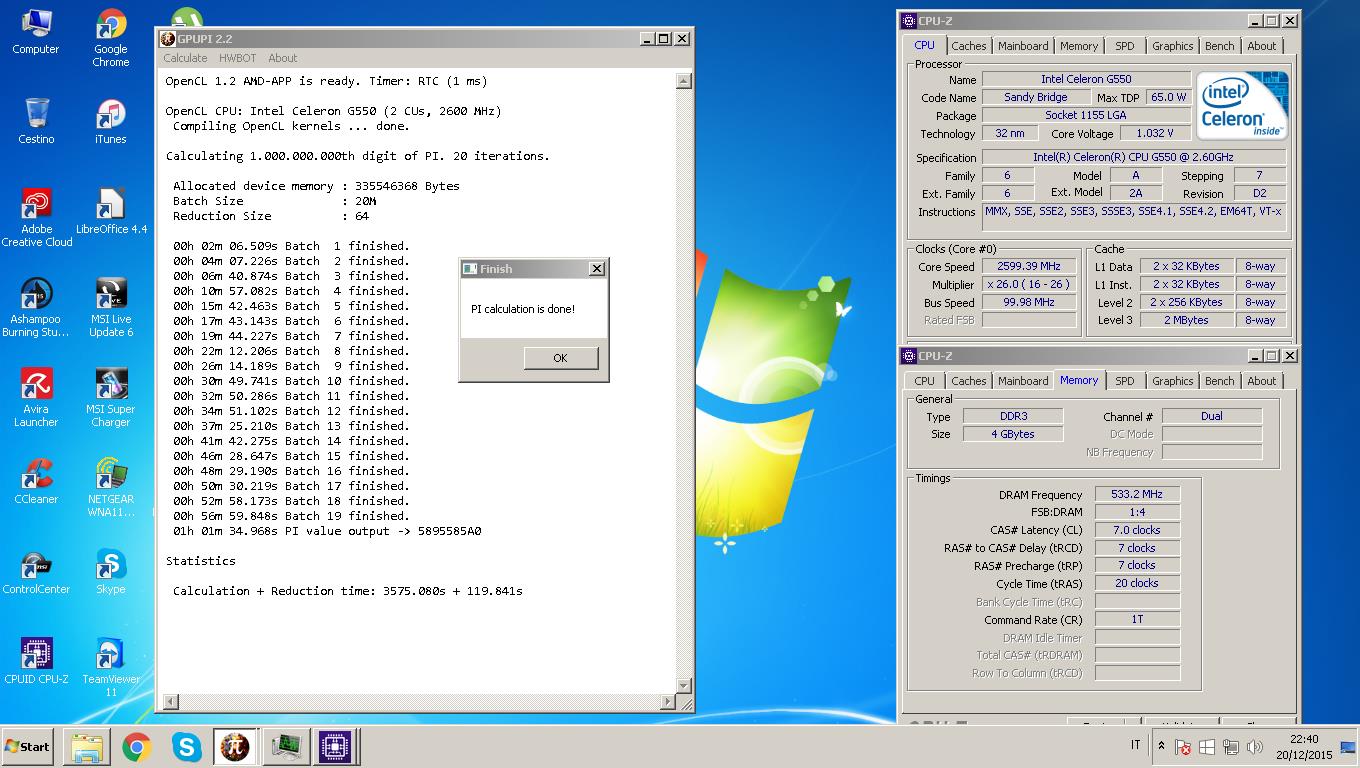The width and height of the screenshot is (1360, 768).
Task: Open the SPD tab in lower CPU-Z
Action: [x=1125, y=381]
